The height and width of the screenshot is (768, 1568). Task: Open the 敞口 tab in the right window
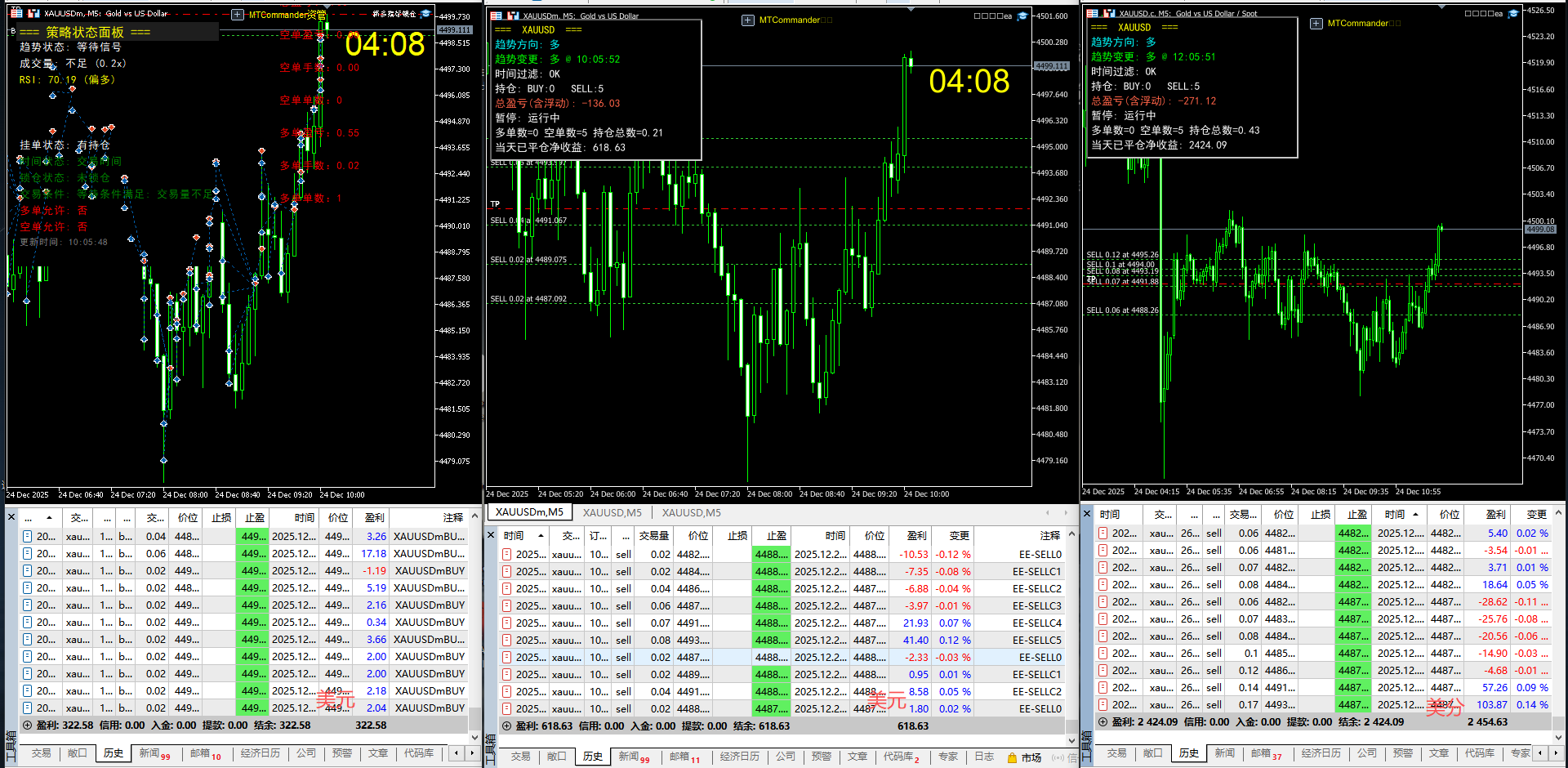coord(1152,753)
